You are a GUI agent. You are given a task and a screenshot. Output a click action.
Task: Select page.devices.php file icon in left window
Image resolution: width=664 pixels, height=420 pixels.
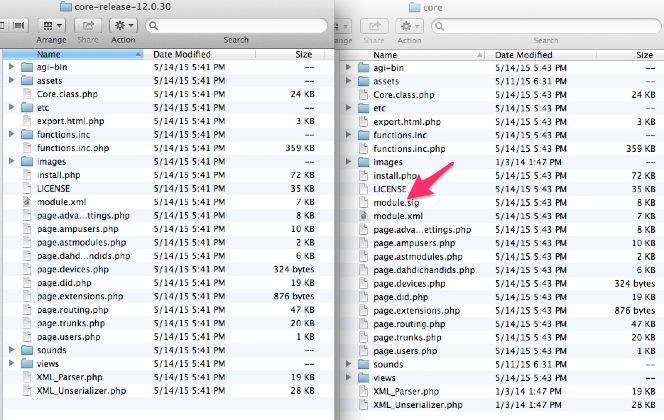click(x=27, y=269)
